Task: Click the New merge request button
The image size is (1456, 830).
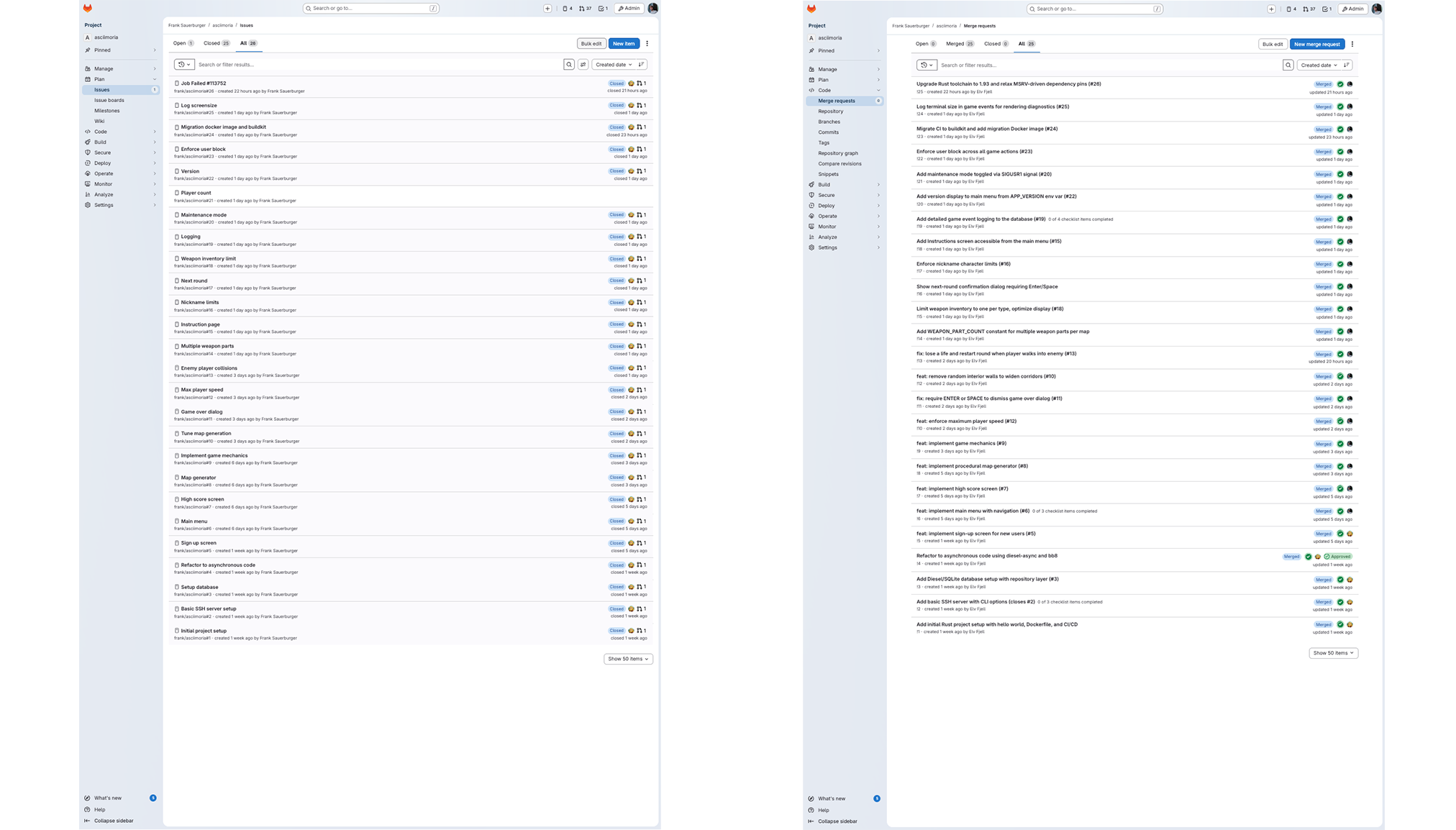Action: (1316, 44)
